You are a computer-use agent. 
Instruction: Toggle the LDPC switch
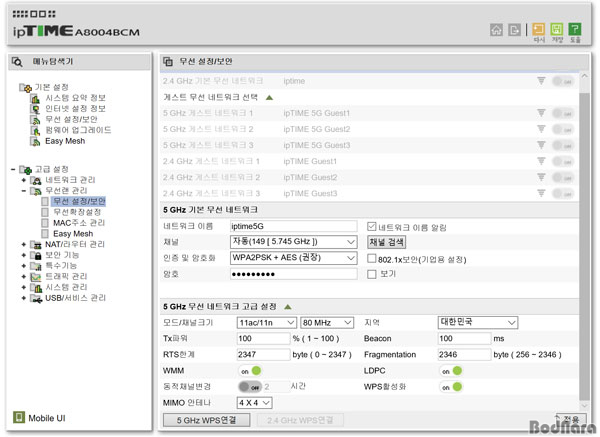(451, 371)
